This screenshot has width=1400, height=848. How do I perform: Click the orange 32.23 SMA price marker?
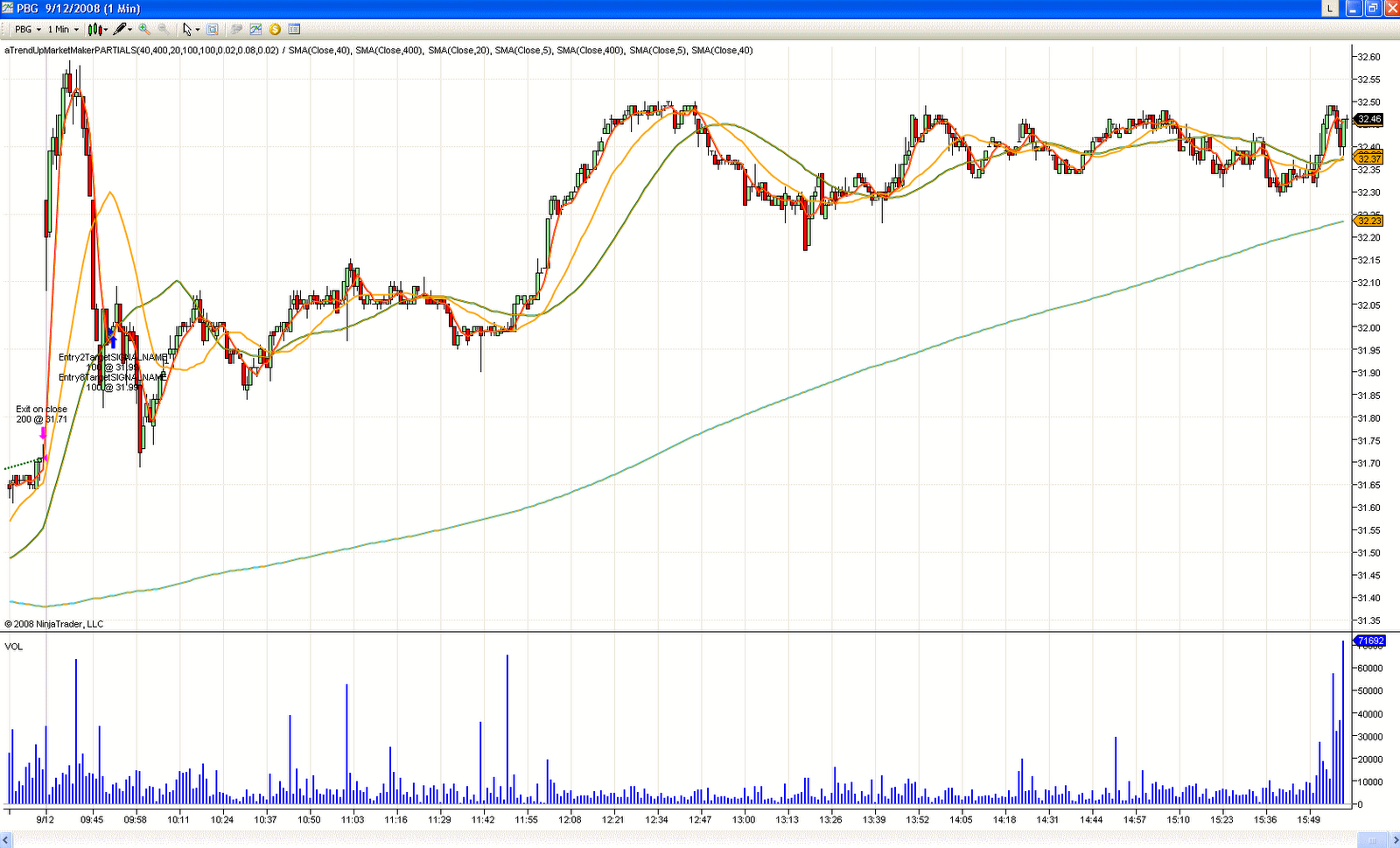click(1368, 221)
